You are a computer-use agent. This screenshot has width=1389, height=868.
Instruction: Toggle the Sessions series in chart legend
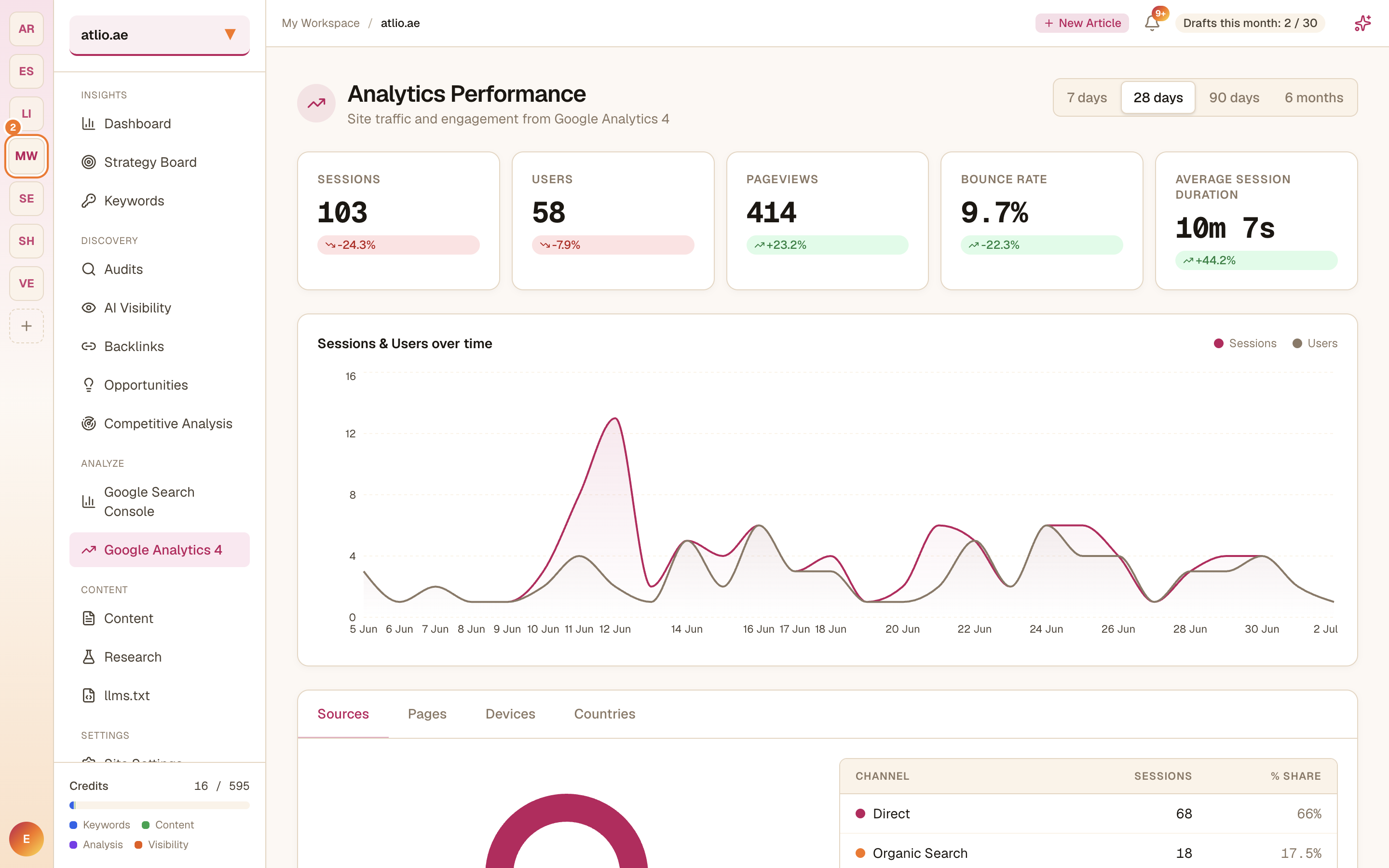click(1245, 343)
